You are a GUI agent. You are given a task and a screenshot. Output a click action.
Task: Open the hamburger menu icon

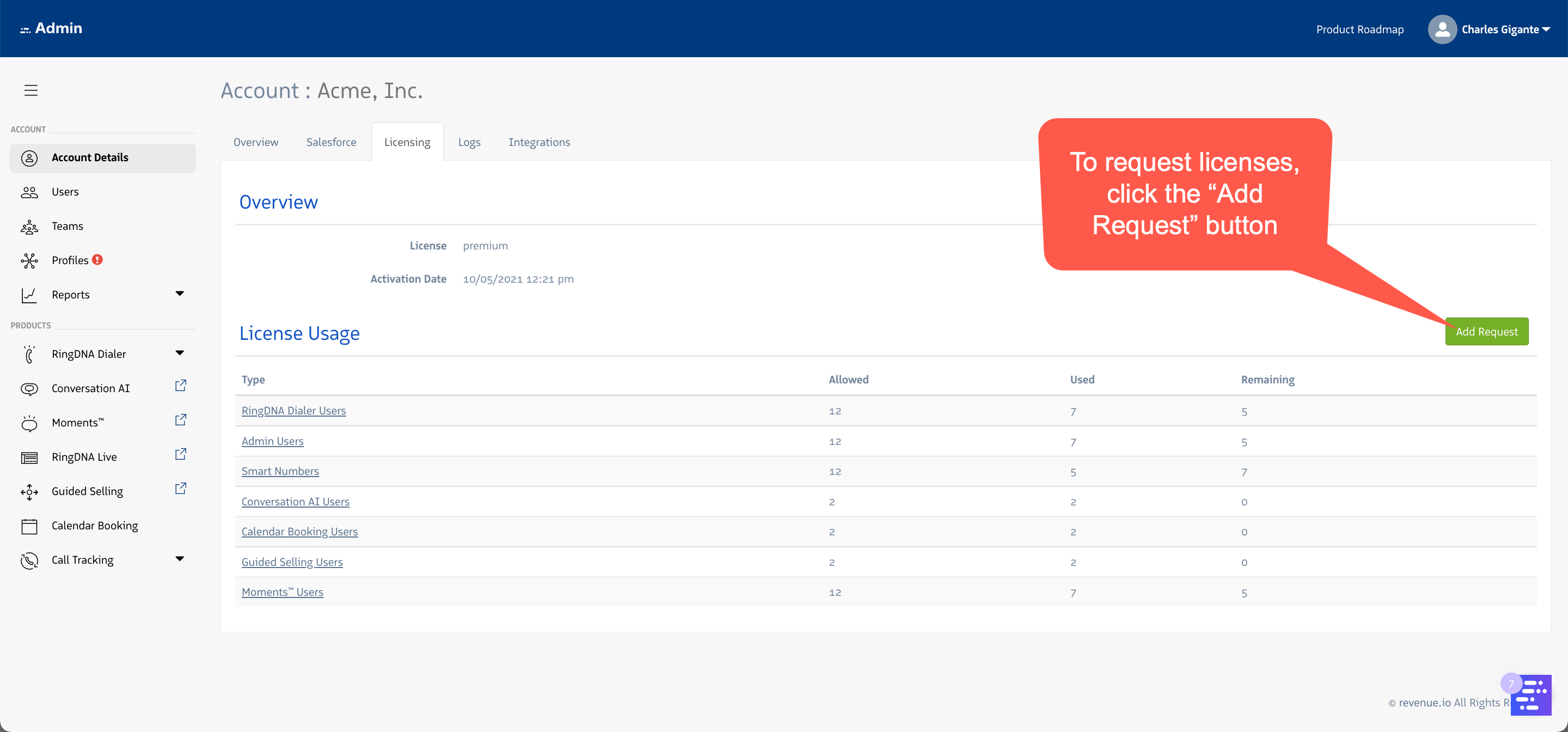(x=30, y=90)
